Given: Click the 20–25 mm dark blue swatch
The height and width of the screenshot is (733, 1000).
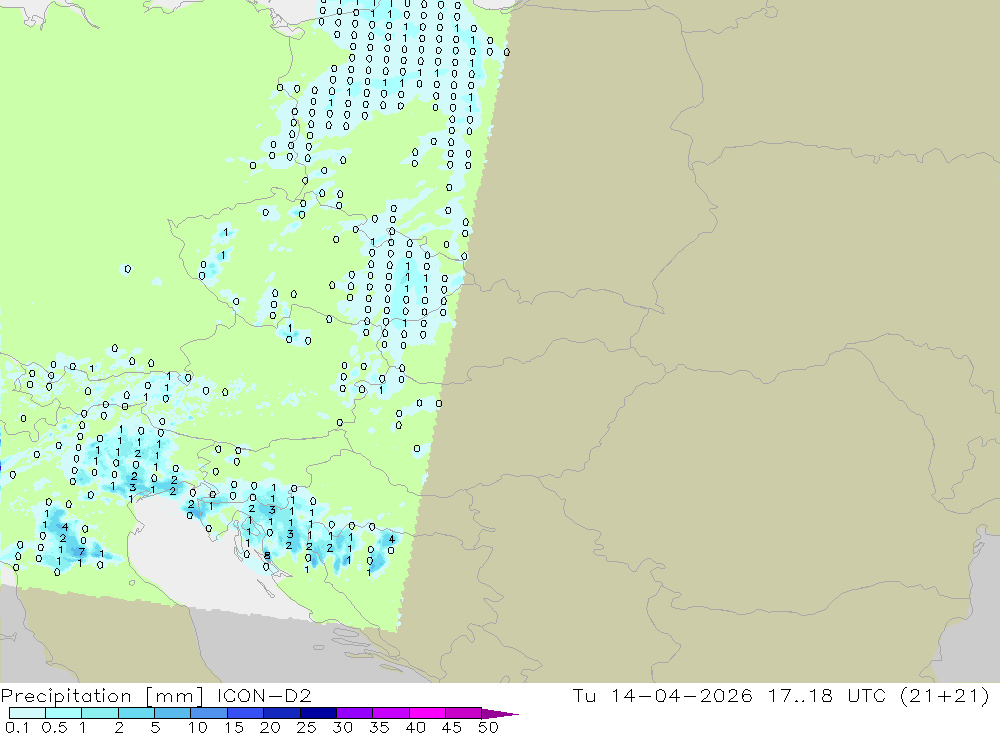Looking at the screenshot, I should tap(282, 713).
